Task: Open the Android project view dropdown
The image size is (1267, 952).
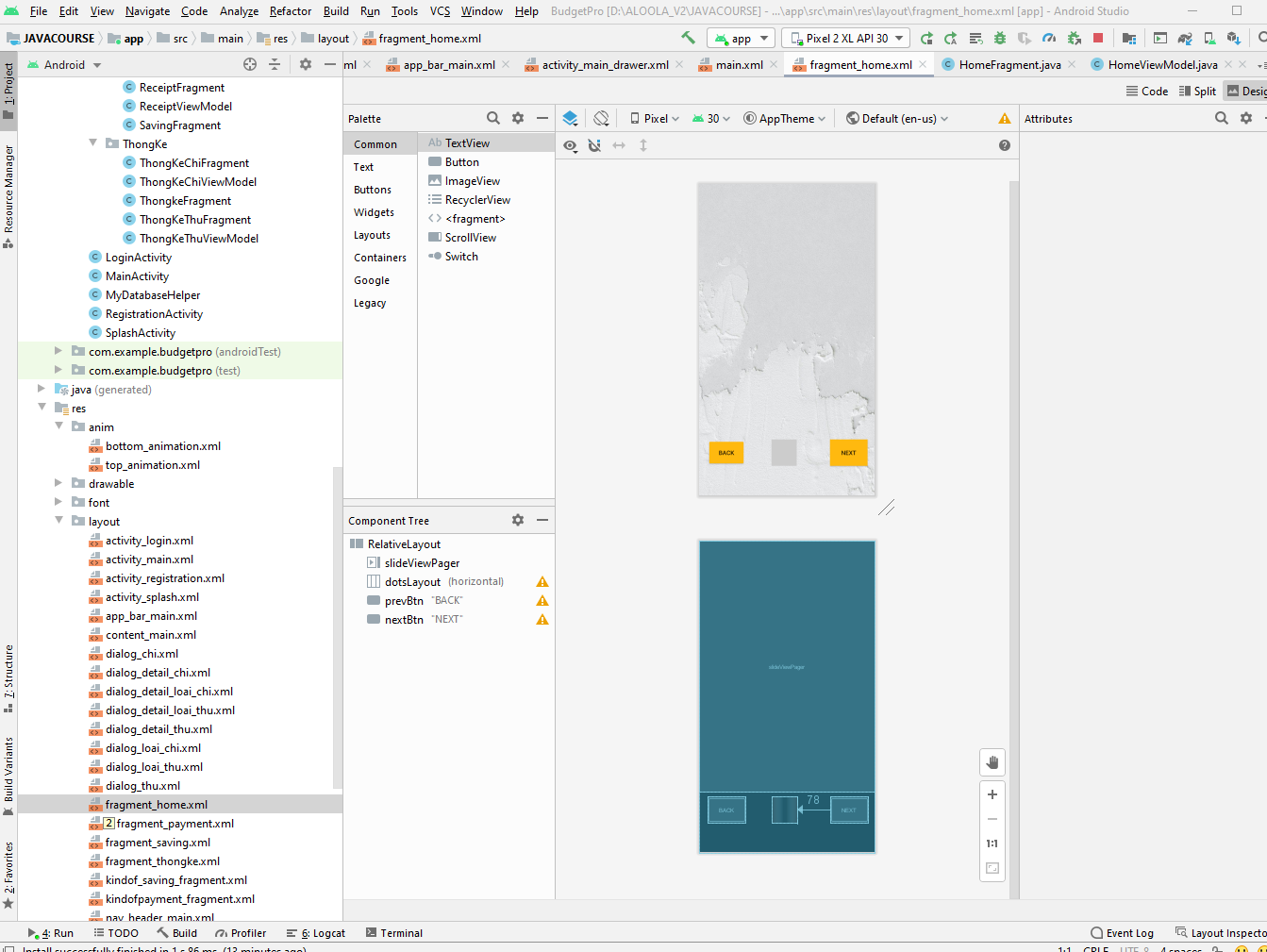Action: click(64, 65)
